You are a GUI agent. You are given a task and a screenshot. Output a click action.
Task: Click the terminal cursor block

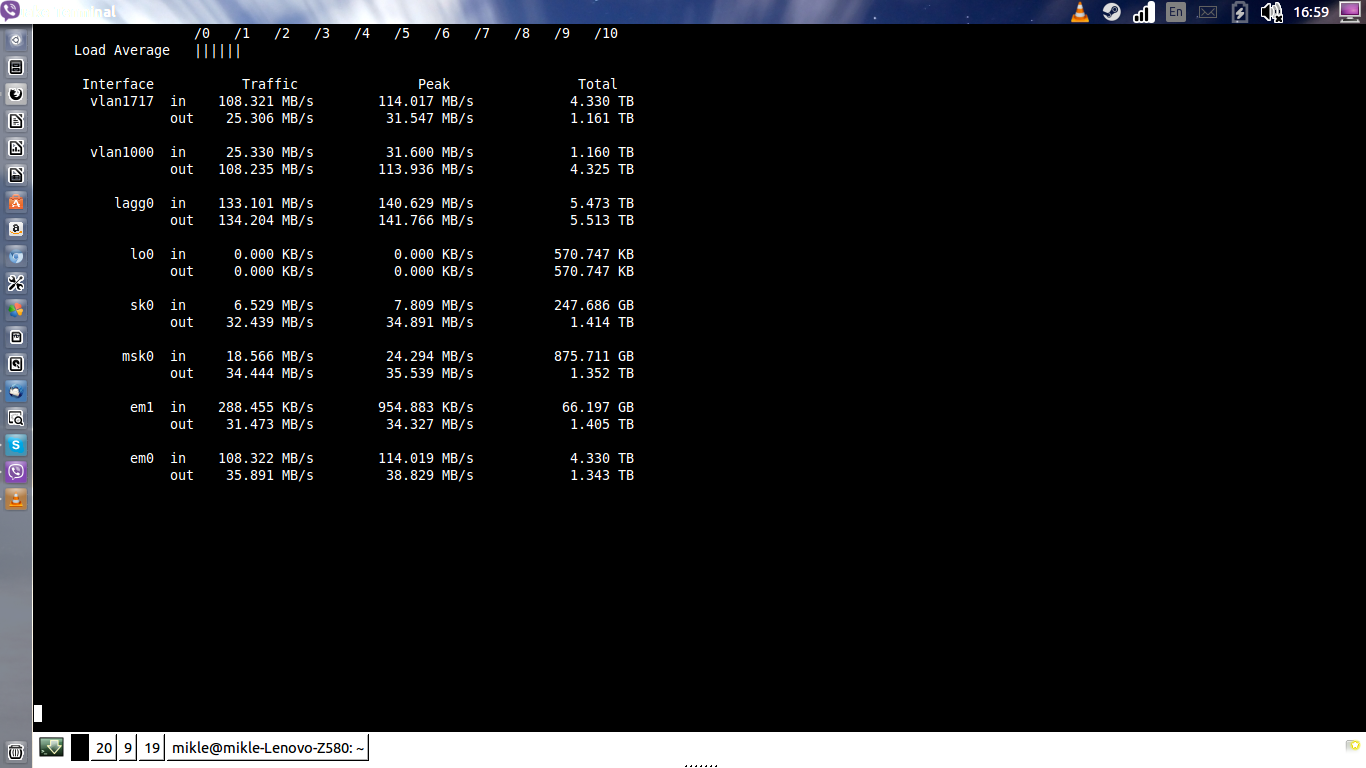click(x=38, y=713)
